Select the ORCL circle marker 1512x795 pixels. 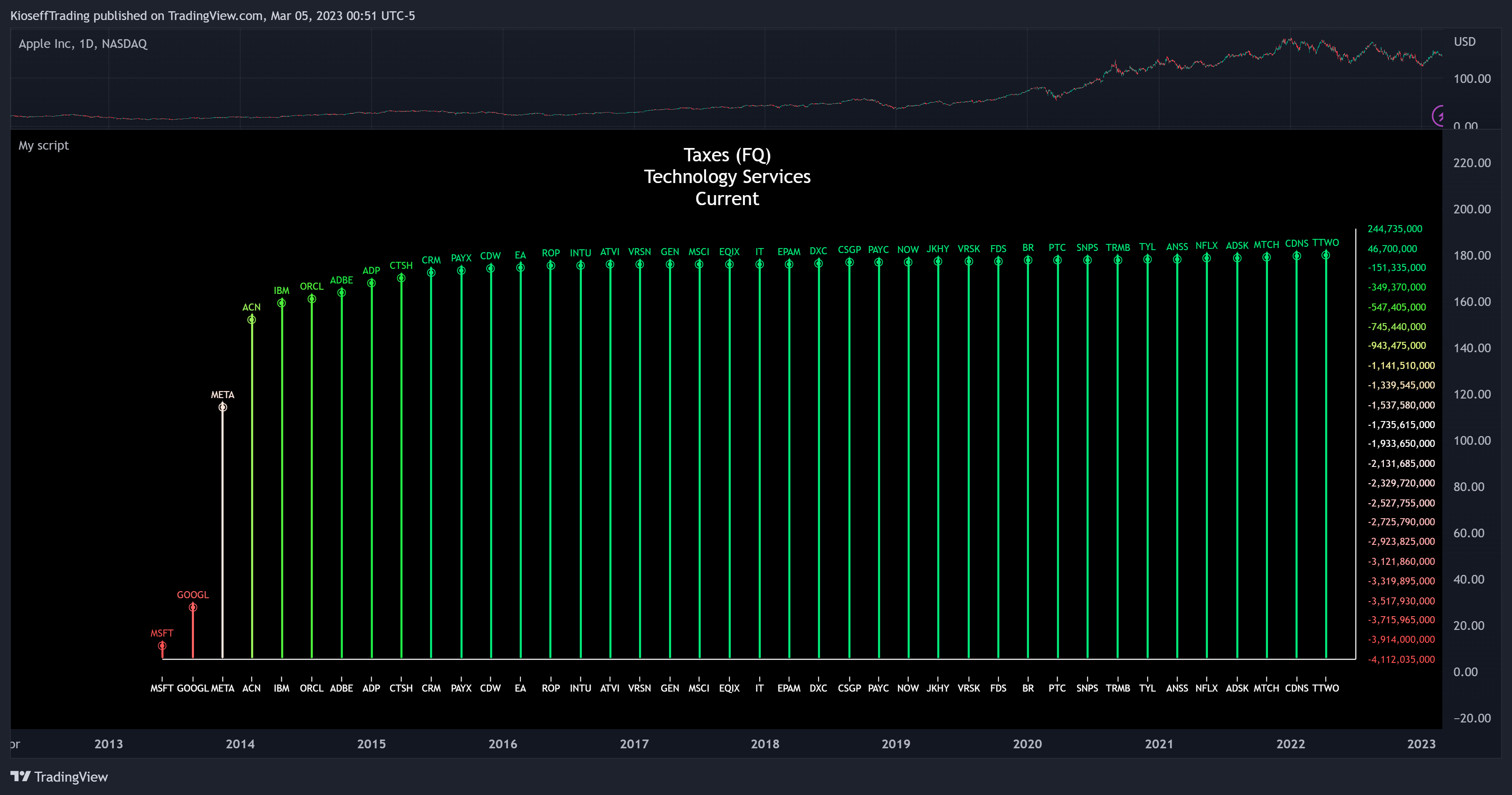click(312, 299)
